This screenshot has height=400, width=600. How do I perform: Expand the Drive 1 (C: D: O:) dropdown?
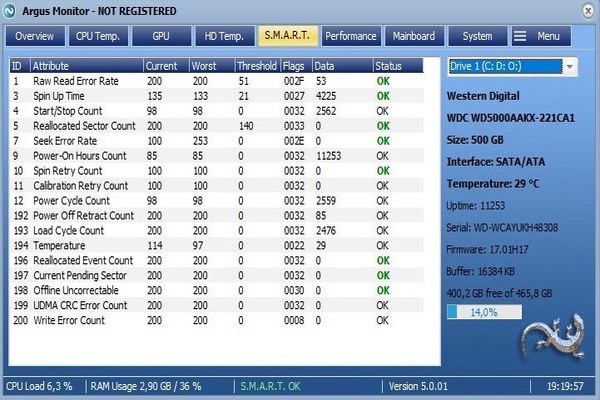pyautogui.click(x=569, y=66)
